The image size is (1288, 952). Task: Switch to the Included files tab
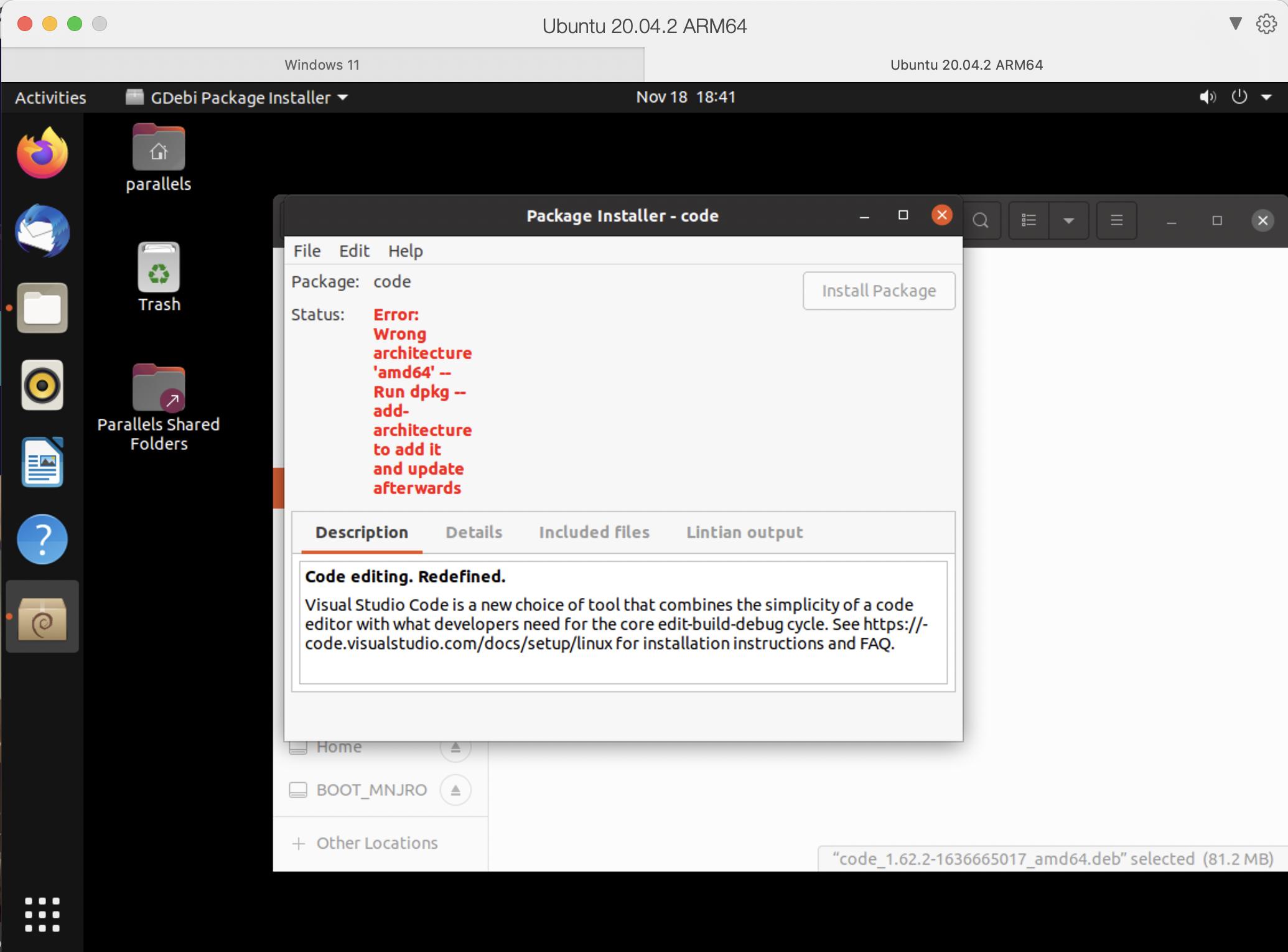(x=594, y=533)
